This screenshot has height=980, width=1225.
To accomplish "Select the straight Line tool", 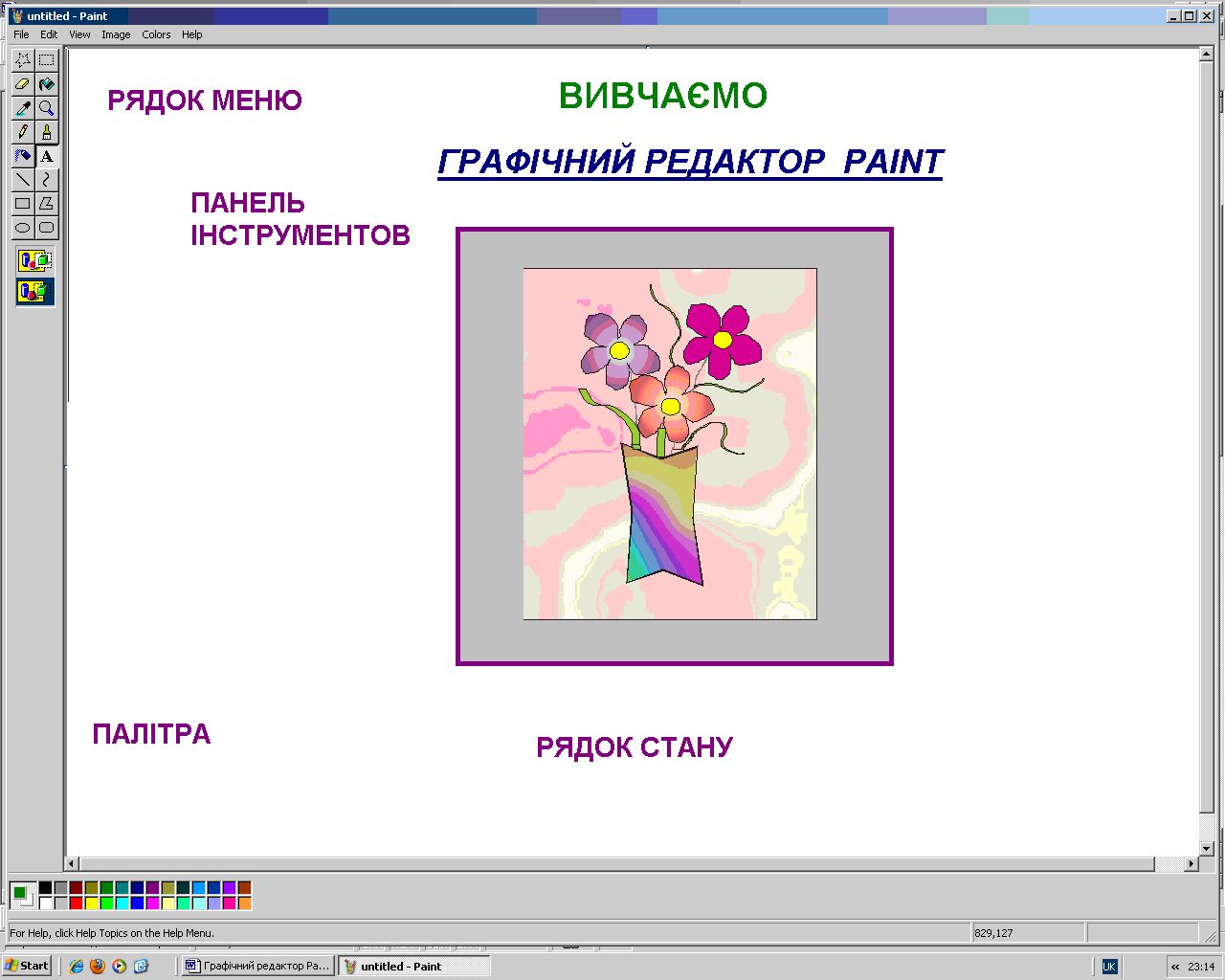I will [x=23, y=180].
